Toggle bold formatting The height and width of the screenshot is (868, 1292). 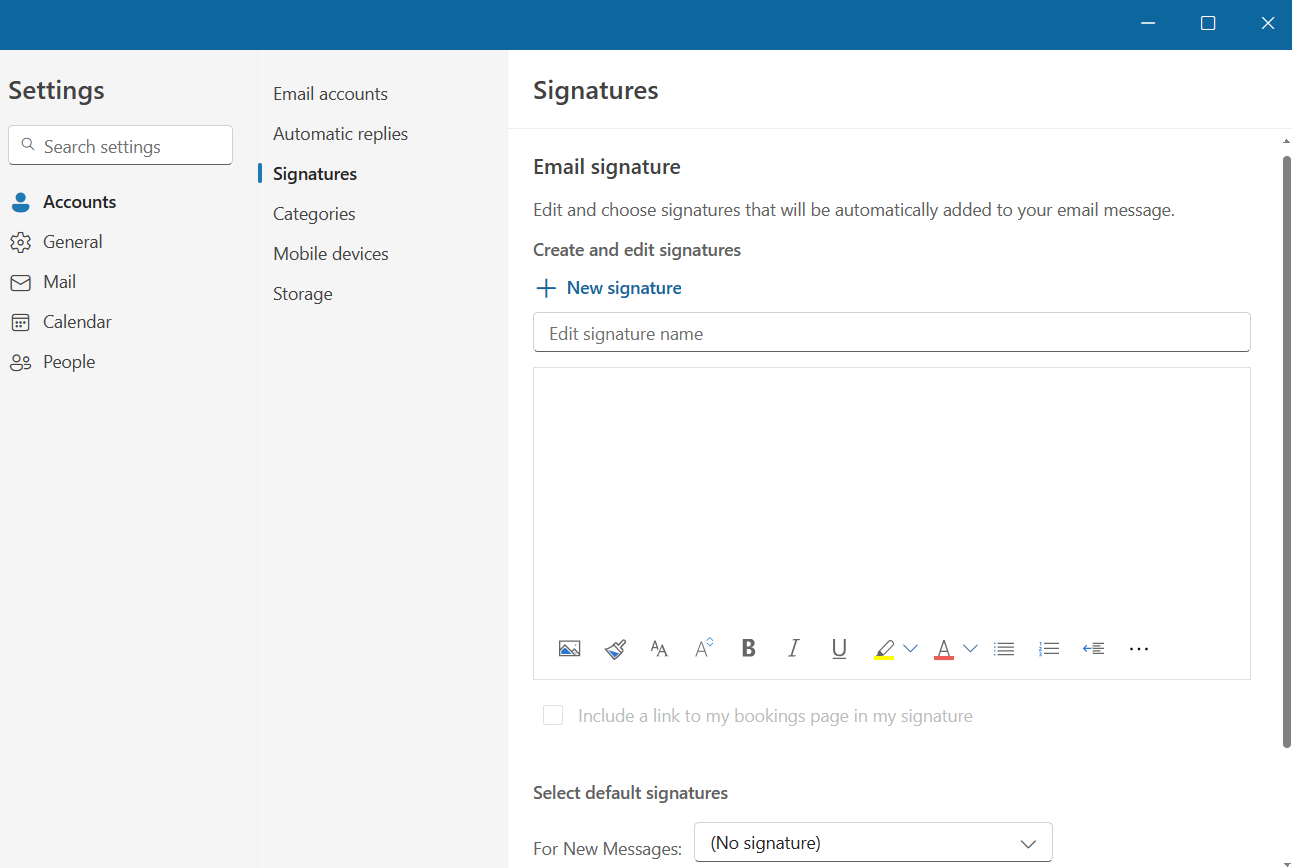pos(748,649)
